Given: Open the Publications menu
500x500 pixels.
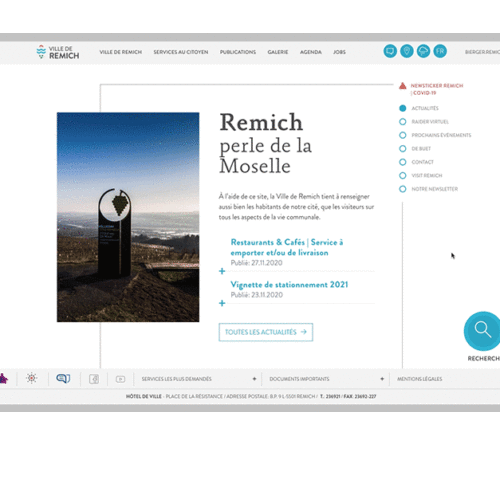Looking at the screenshot, I should point(238,52).
